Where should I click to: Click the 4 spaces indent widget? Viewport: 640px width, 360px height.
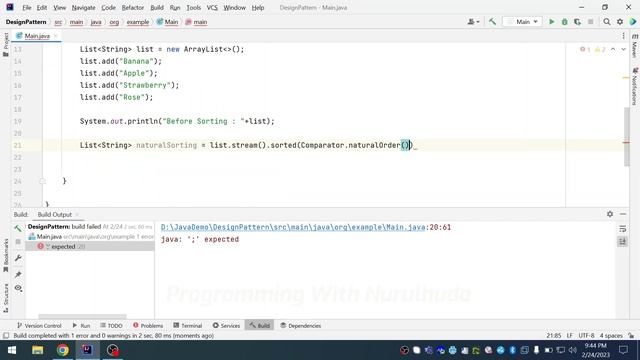pos(611,336)
